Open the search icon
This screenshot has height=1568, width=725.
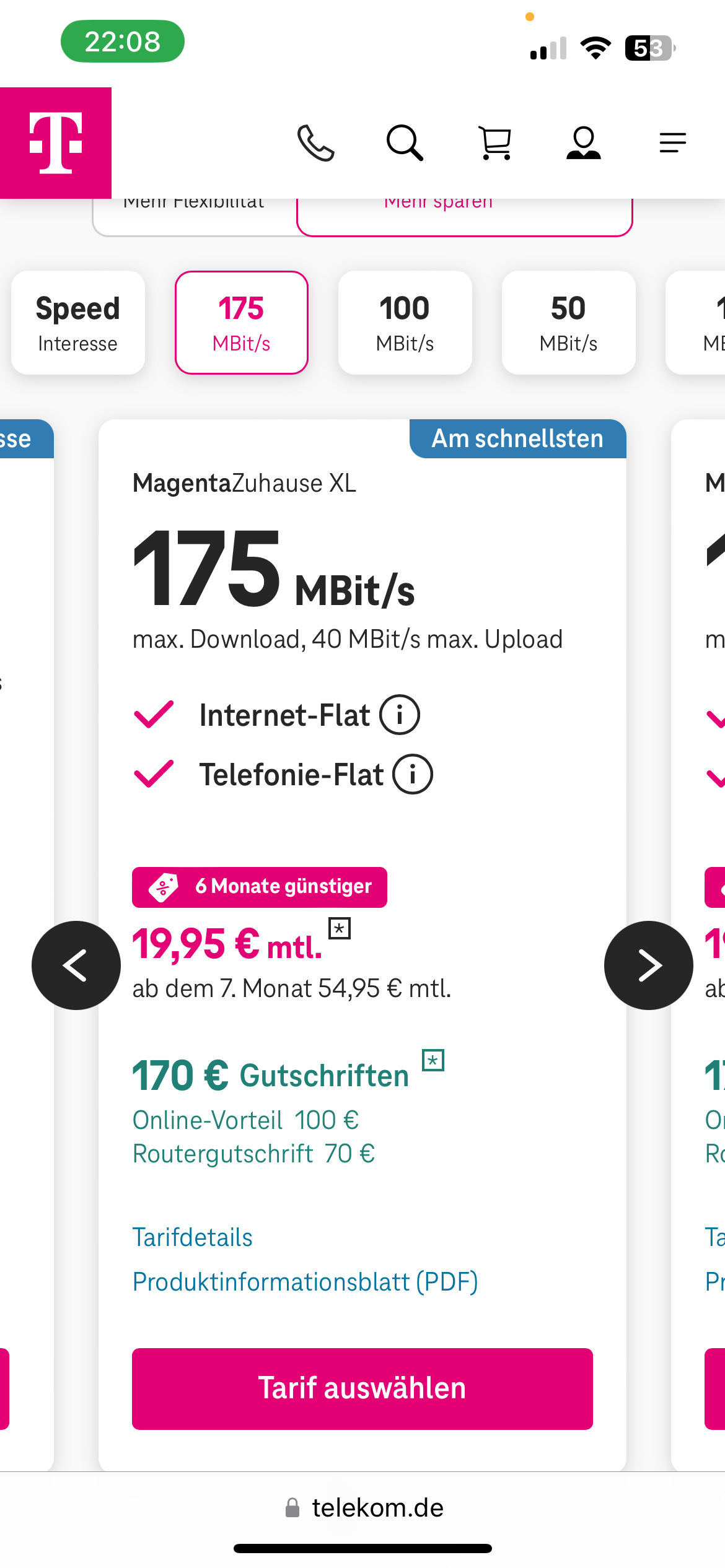click(405, 142)
